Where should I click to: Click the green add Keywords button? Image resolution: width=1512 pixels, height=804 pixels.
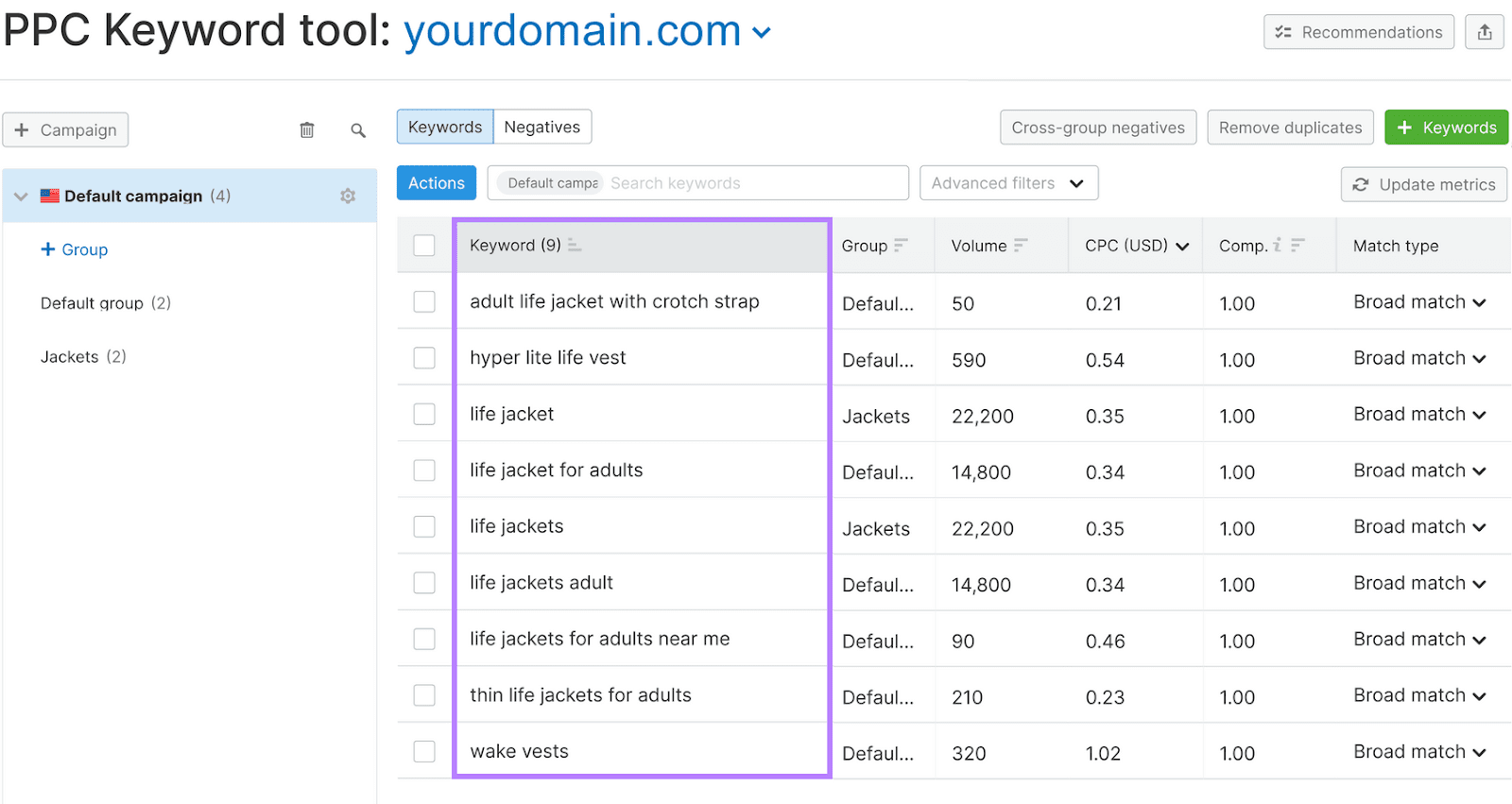(1446, 128)
